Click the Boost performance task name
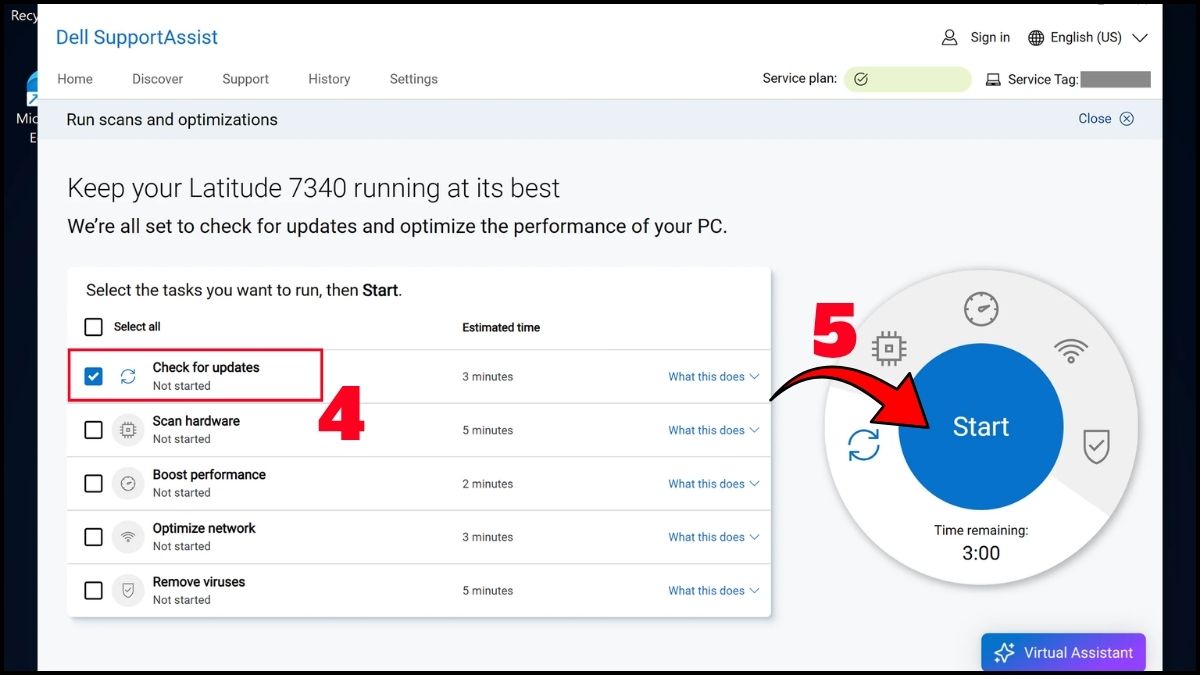Image resolution: width=1200 pixels, height=675 pixels. click(209, 475)
